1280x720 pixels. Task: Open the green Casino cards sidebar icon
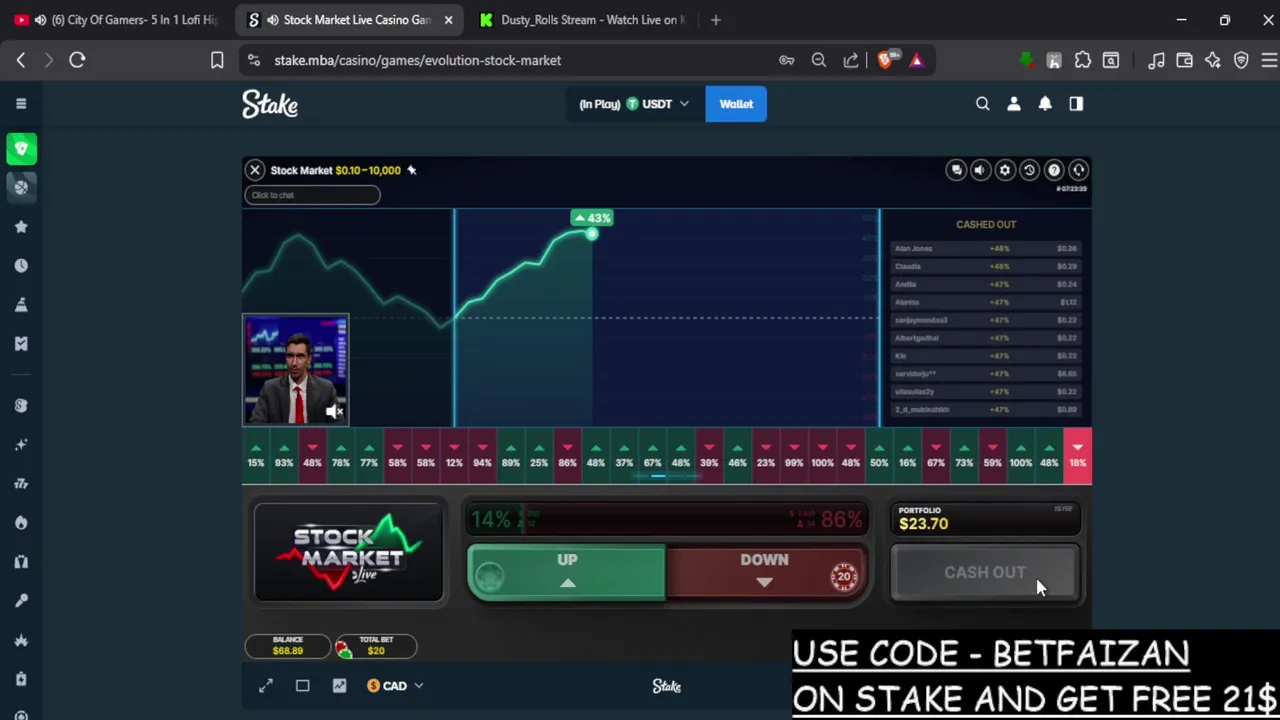click(x=21, y=149)
